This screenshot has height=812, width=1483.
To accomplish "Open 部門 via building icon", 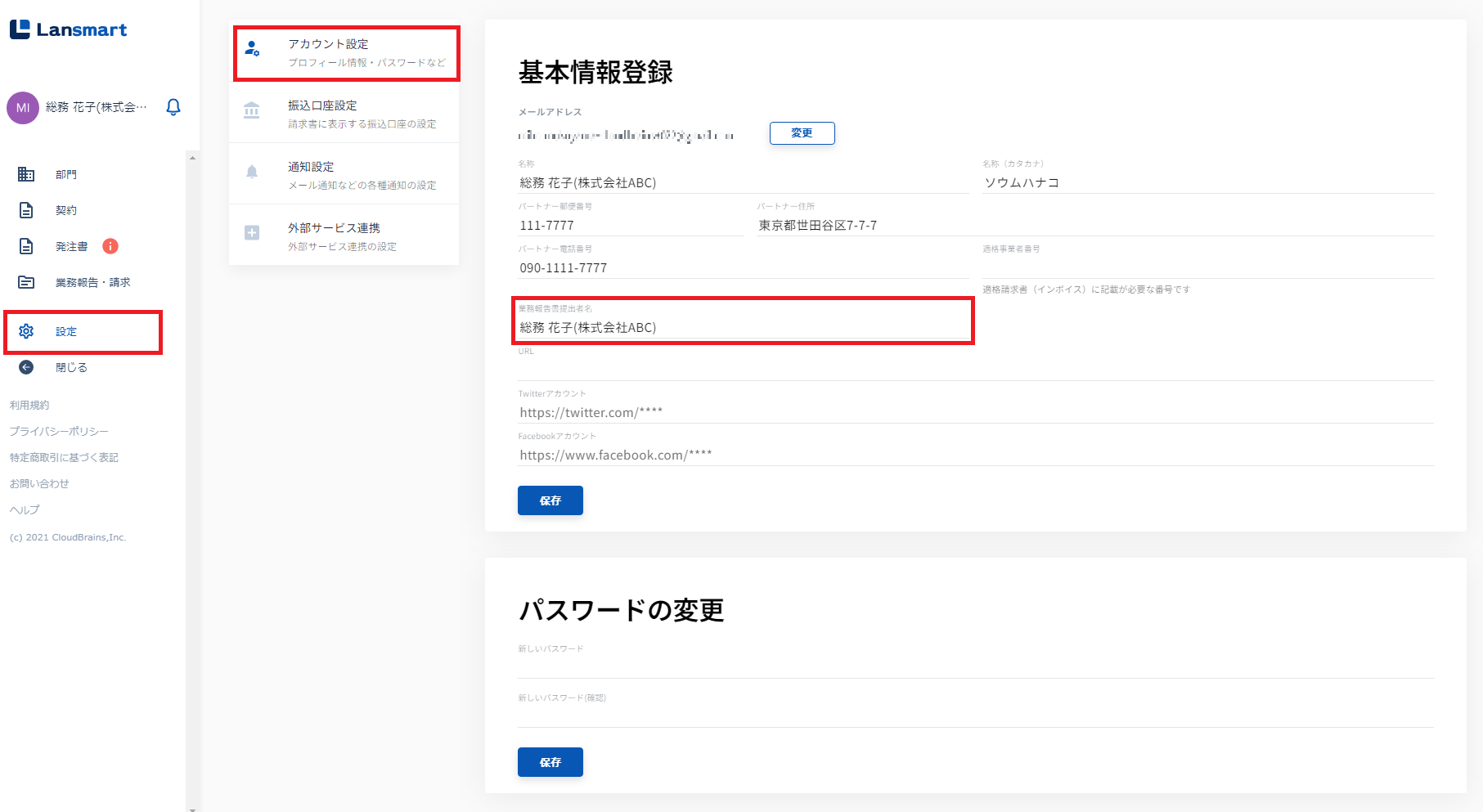I will [x=26, y=174].
